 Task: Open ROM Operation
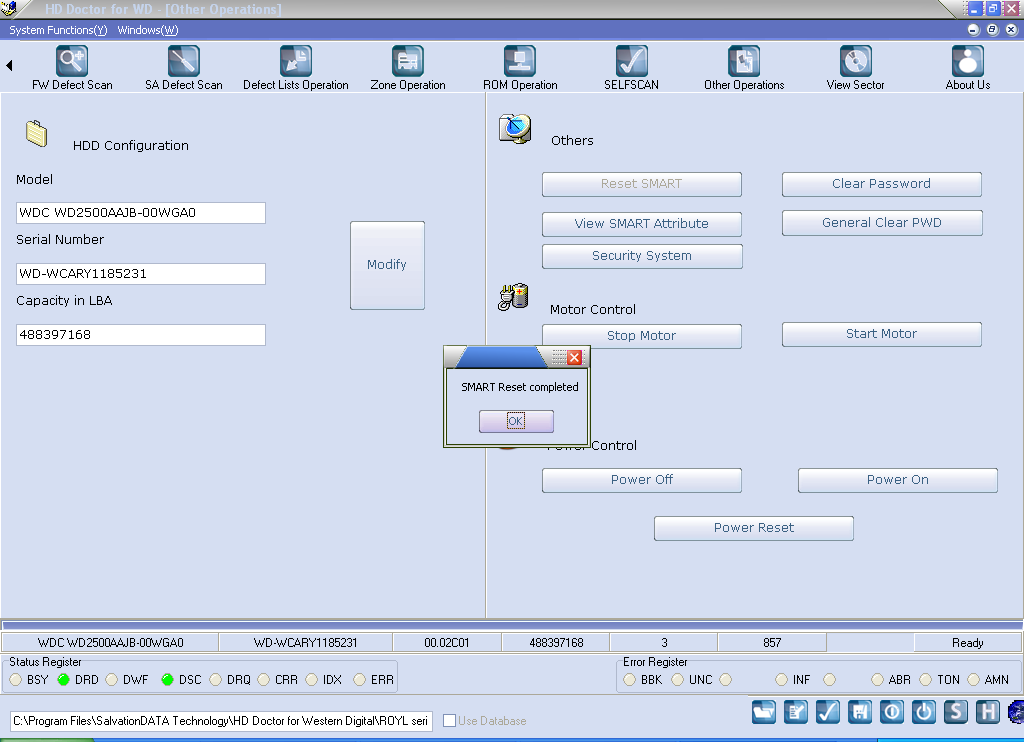point(520,68)
